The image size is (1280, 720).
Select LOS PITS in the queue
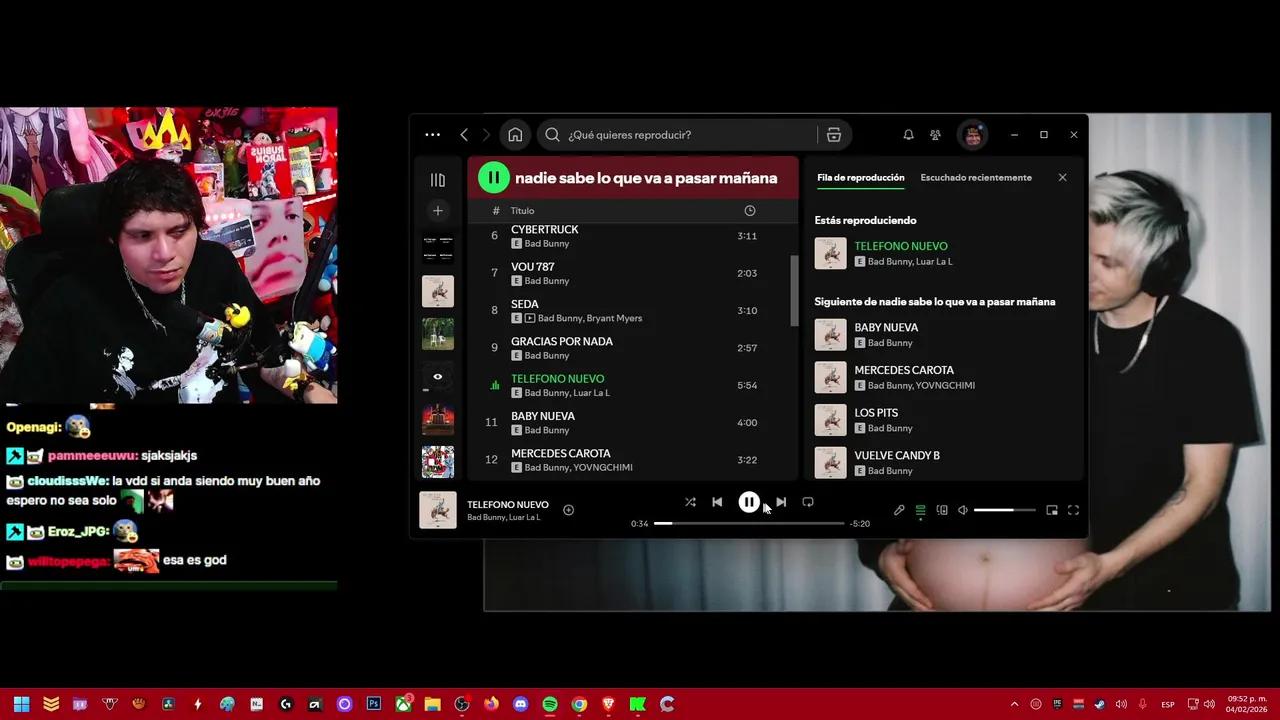[945, 420]
